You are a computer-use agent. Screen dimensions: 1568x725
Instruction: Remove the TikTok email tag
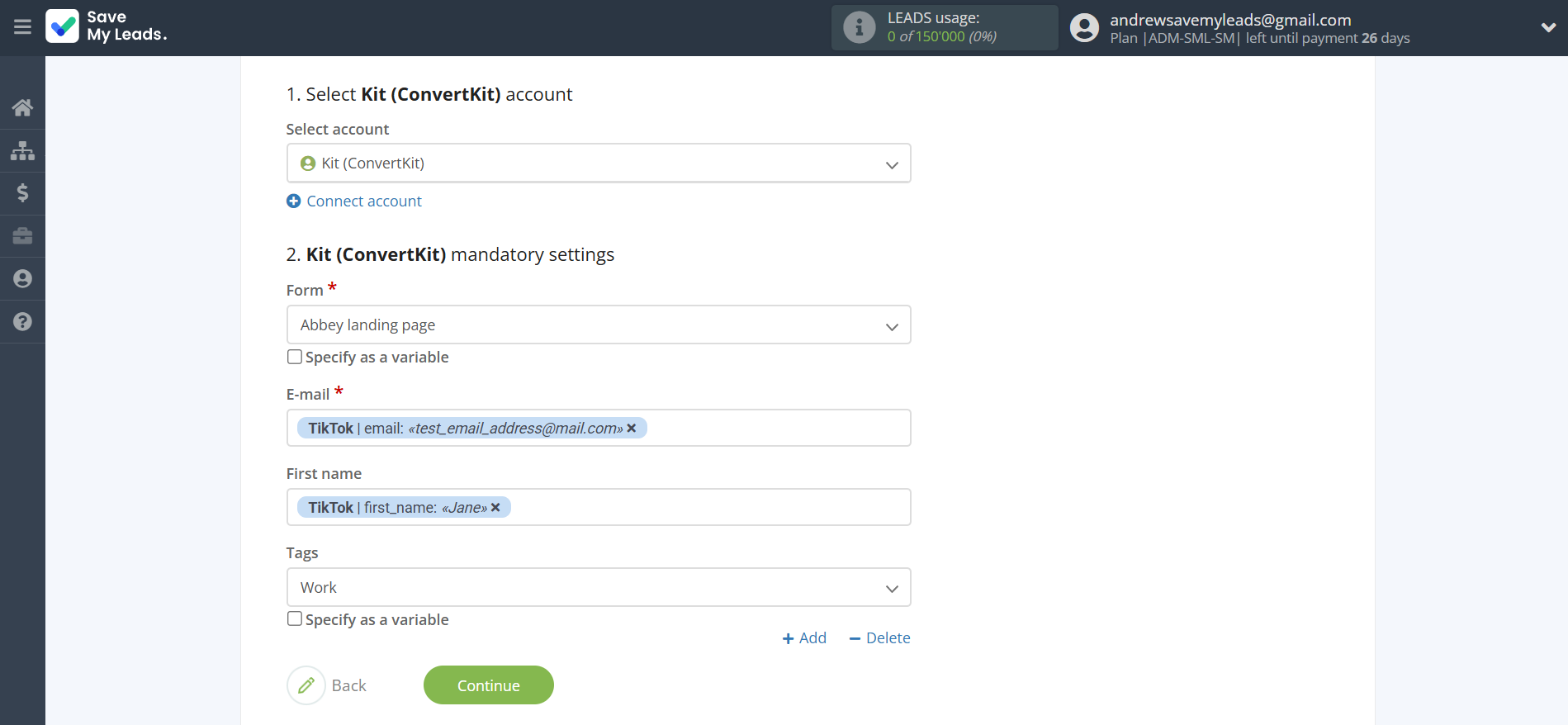(632, 428)
